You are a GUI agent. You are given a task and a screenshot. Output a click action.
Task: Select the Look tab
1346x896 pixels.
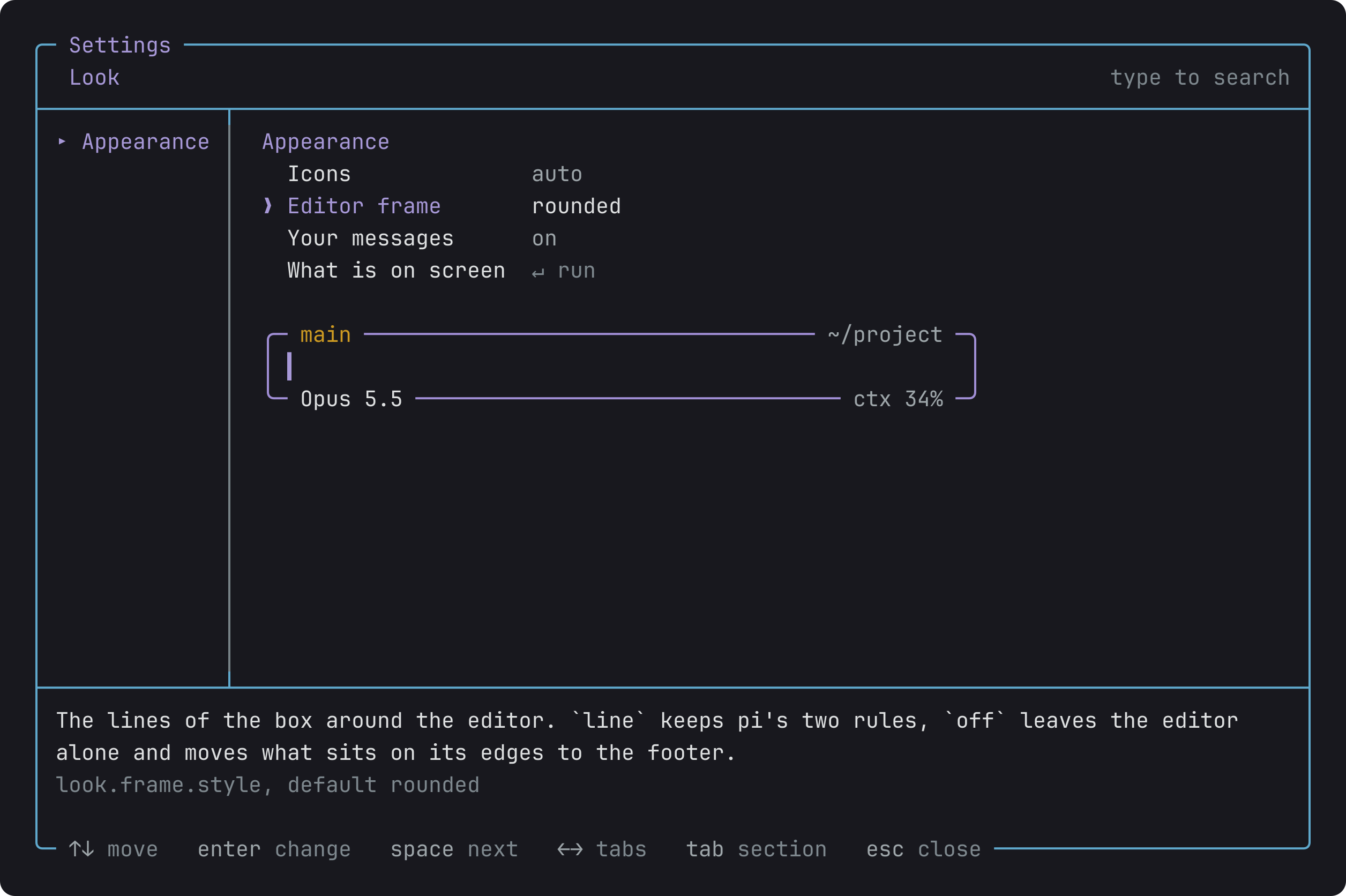coord(94,78)
